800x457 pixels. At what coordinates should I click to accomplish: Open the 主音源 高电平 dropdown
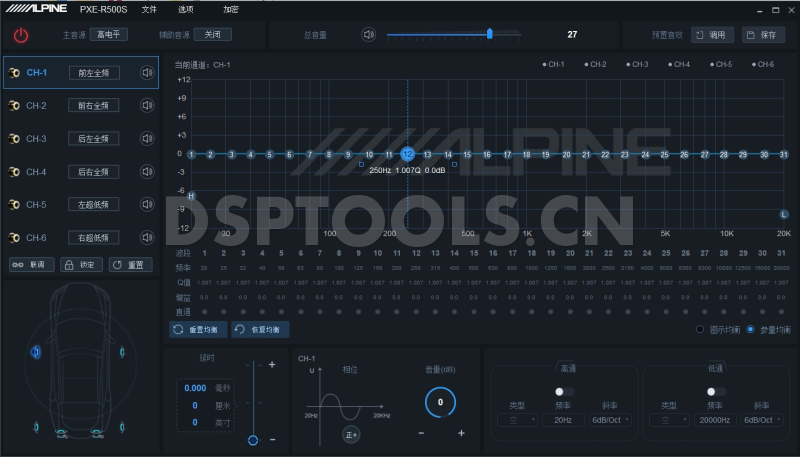click(109, 34)
